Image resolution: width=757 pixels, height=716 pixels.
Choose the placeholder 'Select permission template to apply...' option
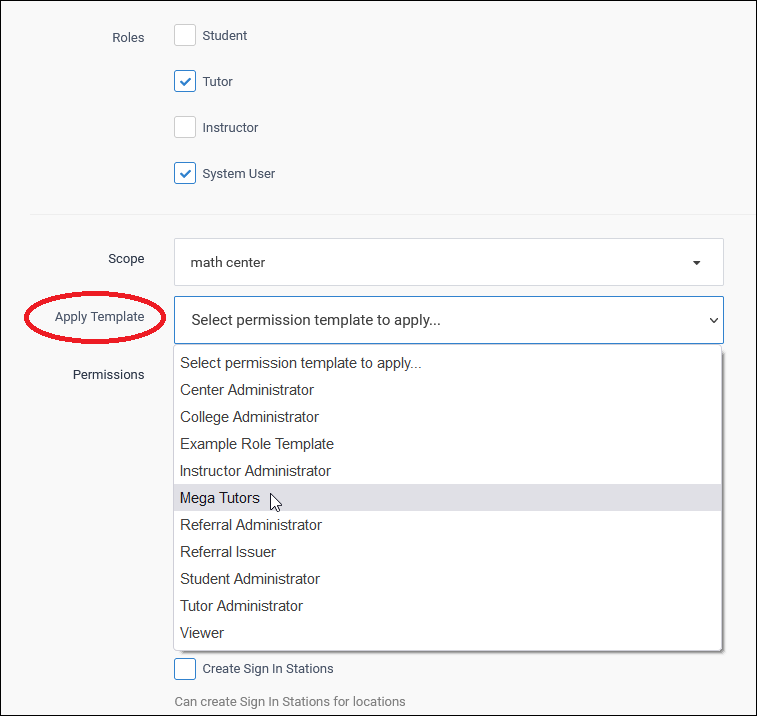(x=300, y=363)
